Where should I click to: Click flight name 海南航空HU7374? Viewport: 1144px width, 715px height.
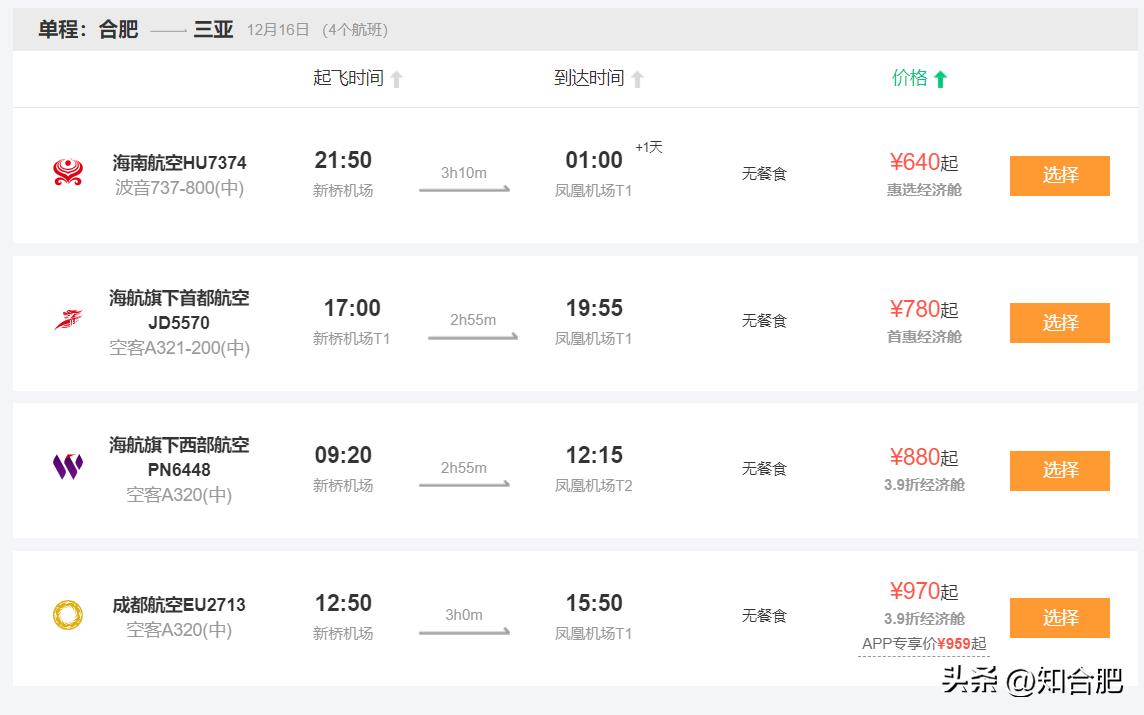tap(179, 162)
